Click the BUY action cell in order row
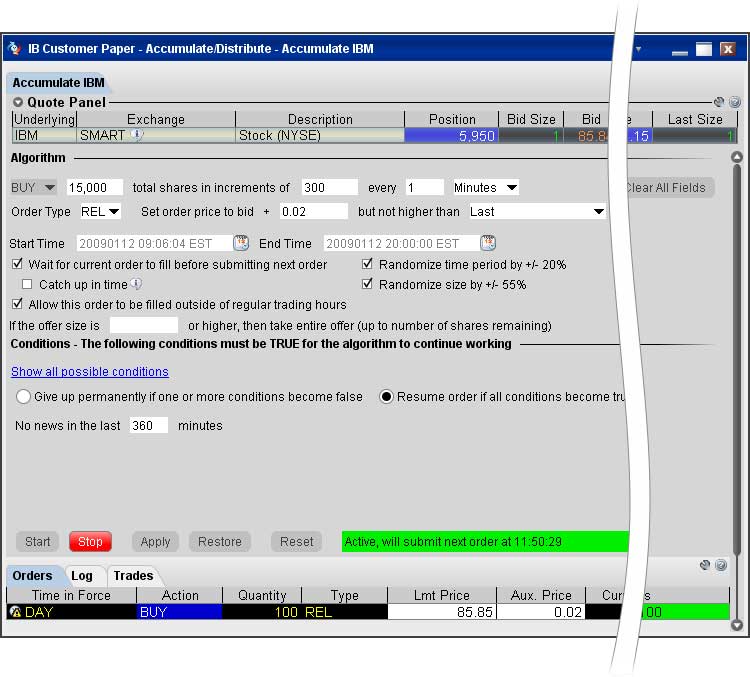Image resolution: width=750 pixels, height=677 pixels. pyautogui.click(x=179, y=612)
